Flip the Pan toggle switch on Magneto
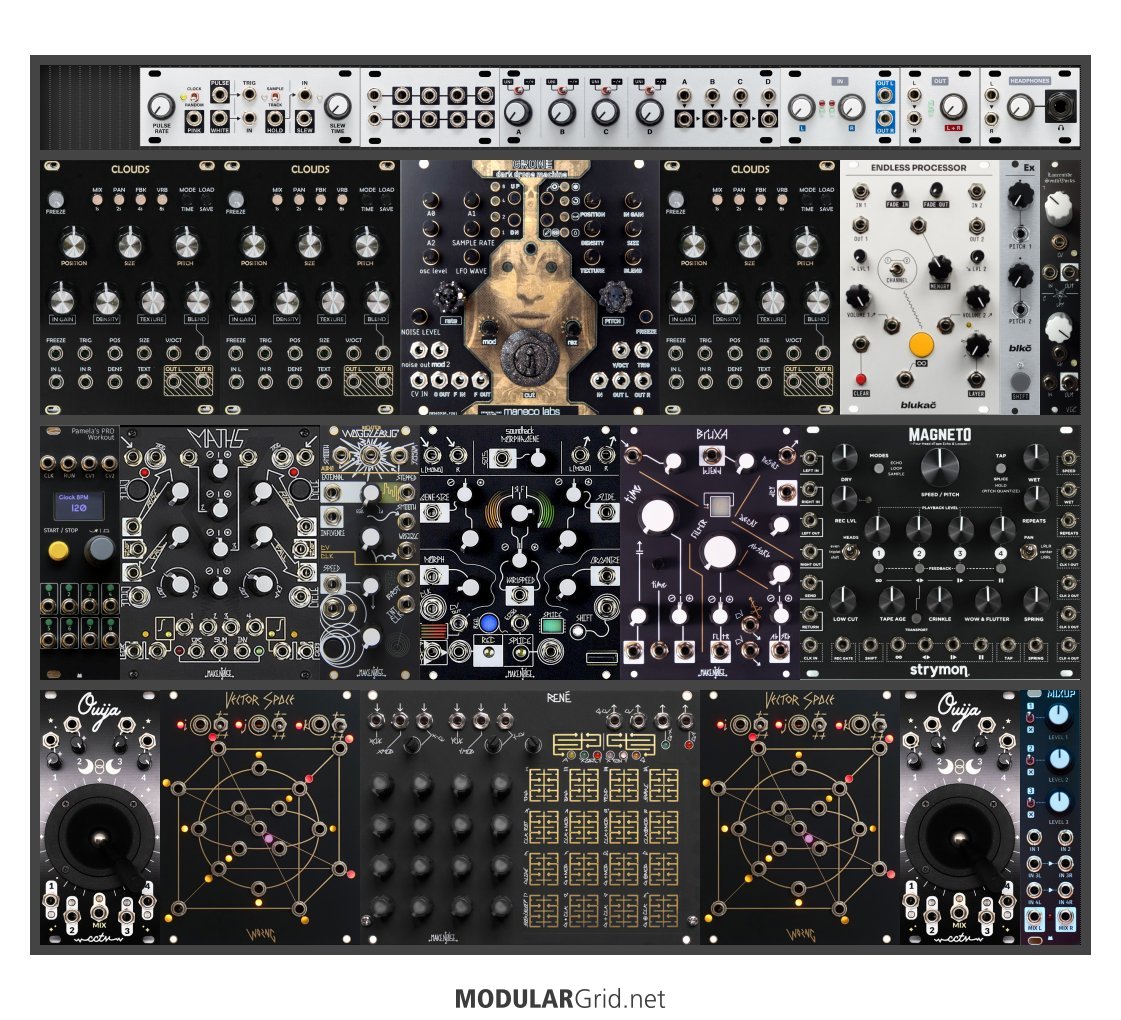 pos(1027,551)
